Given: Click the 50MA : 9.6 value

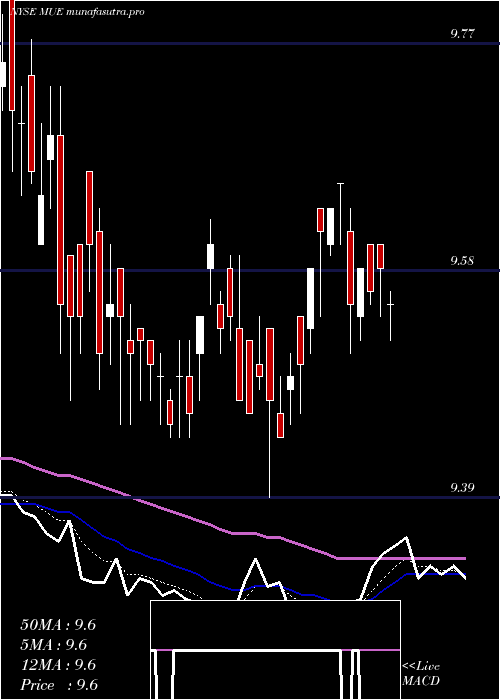Looking at the screenshot, I should pyautogui.click(x=58, y=625).
